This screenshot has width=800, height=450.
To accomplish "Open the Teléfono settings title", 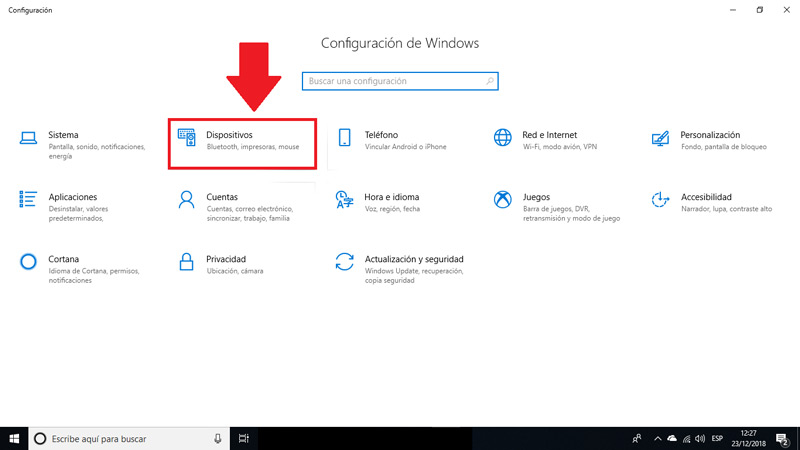I will point(381,135).
